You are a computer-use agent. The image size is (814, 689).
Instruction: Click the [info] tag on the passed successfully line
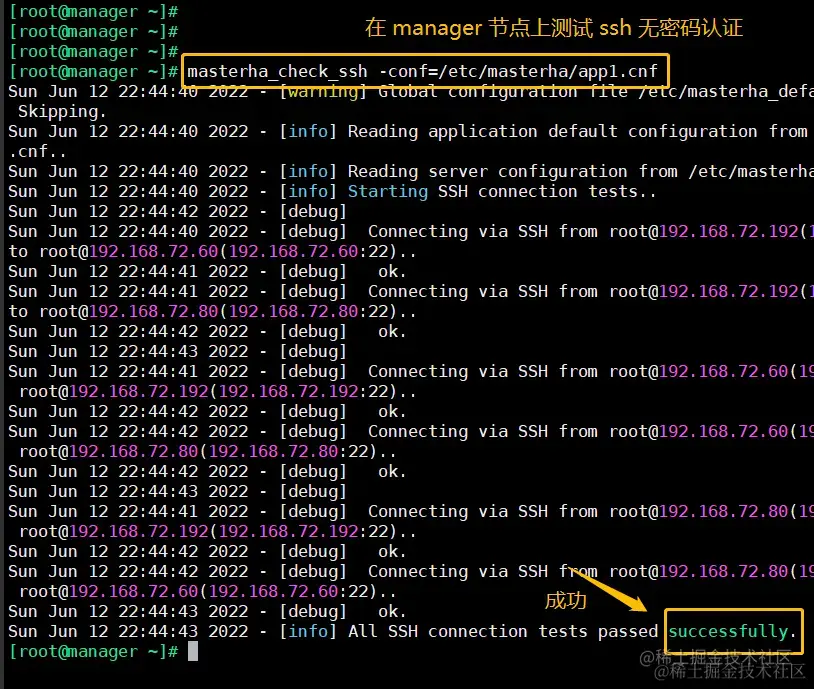308,631
